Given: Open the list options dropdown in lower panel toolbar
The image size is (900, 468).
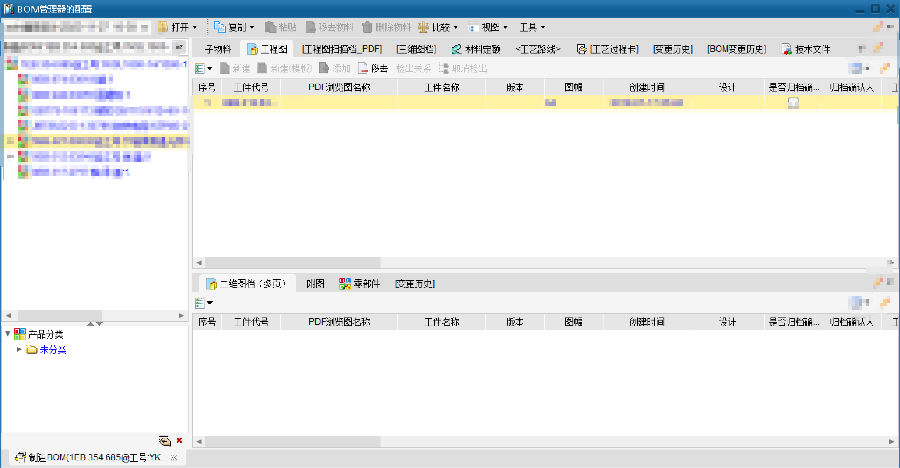Looking at the screenshot, I should [203, 303].
